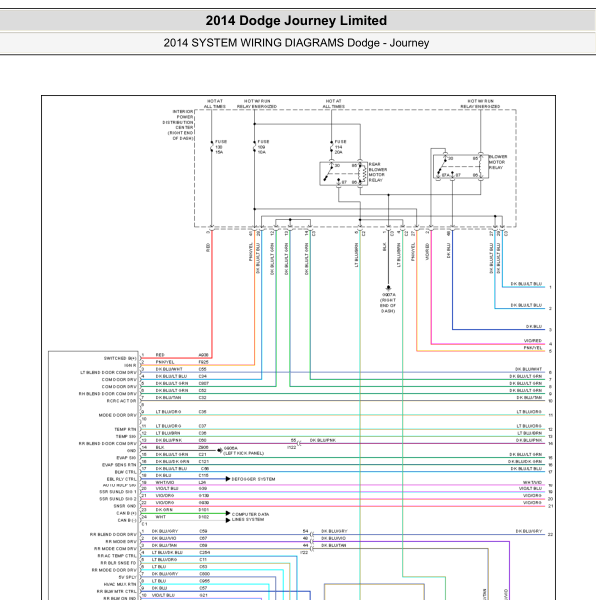Select the 'BLW CTRL' pin label

click(x=125, y=472)
